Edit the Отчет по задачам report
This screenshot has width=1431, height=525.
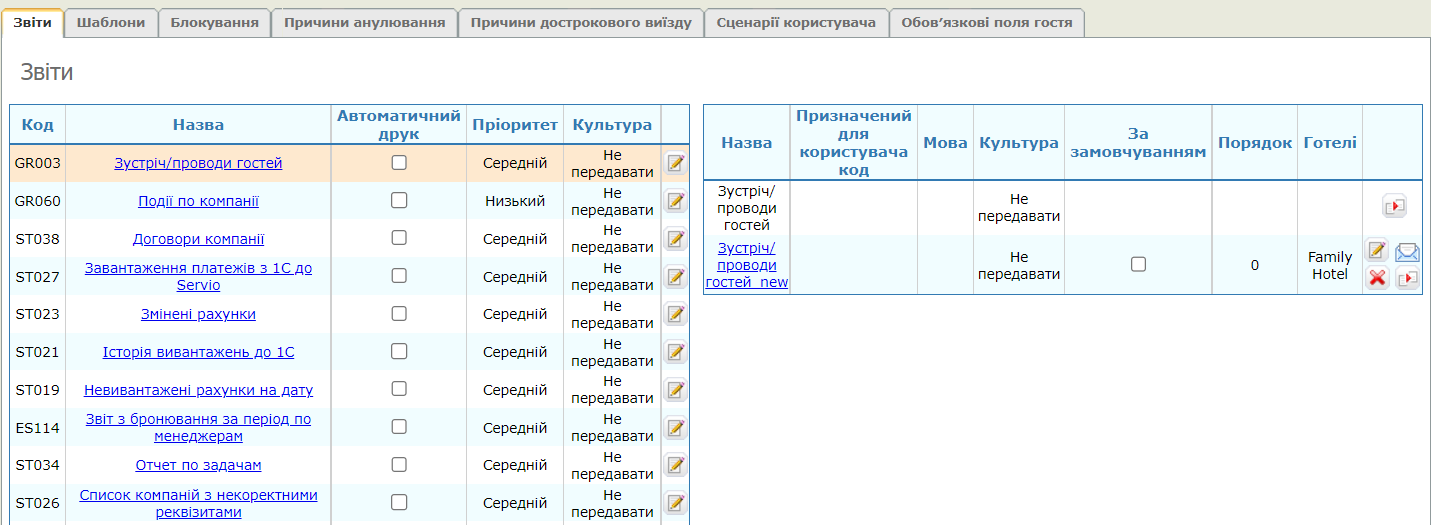(x=675, y=465)
